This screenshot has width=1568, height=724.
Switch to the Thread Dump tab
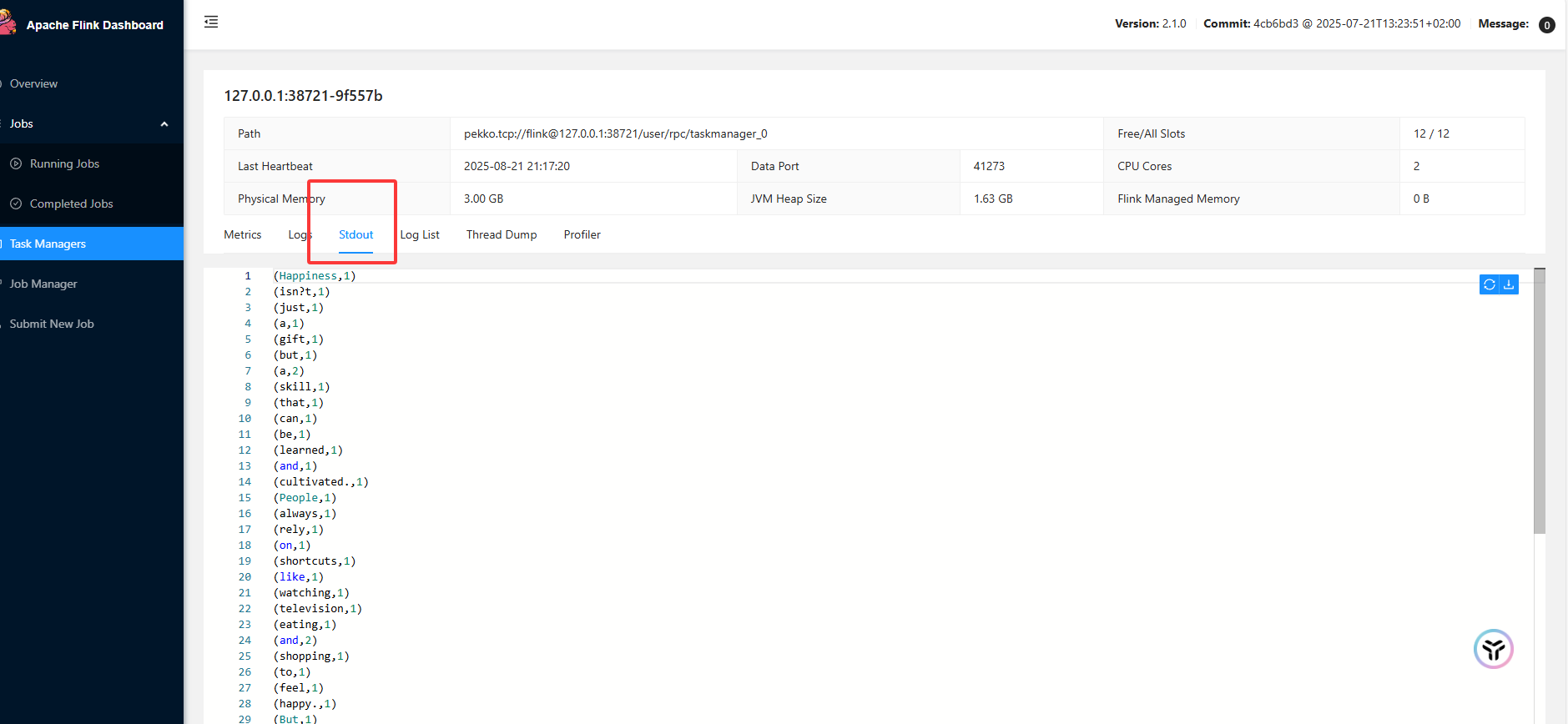[502, 235]
